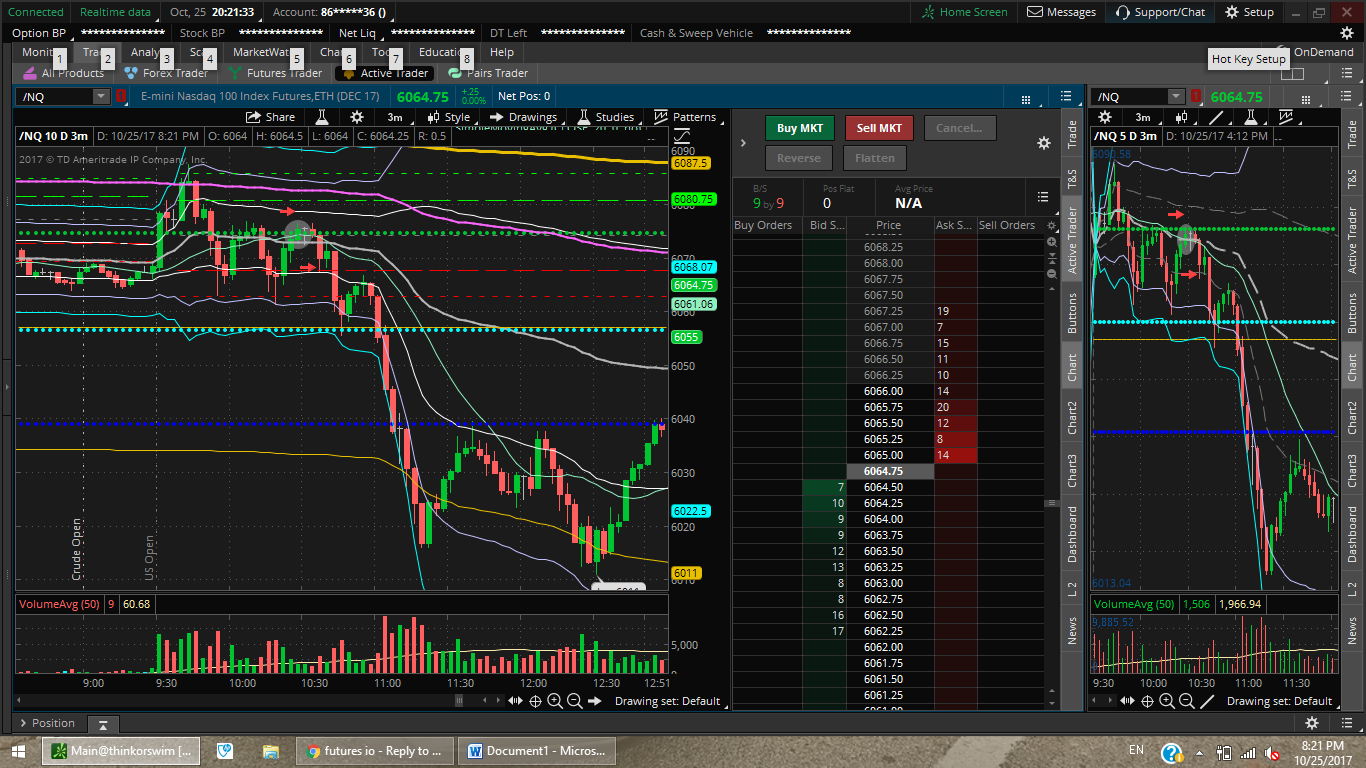Click the Reverse button
Image resolution: width=1366 pixels, height=768 pixels.
pyautogui.click(x=799, y=158)
